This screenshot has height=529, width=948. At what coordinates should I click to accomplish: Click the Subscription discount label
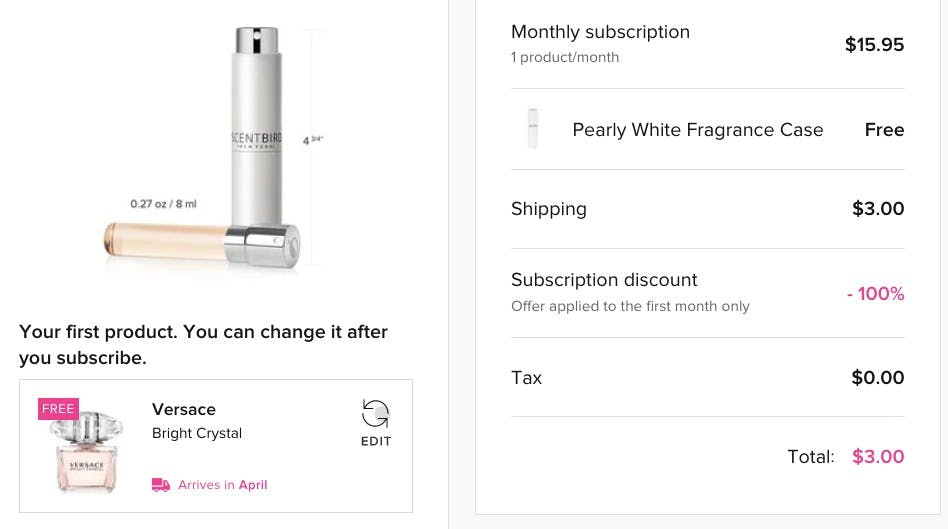pyautogui.click(x=604, y=280)
